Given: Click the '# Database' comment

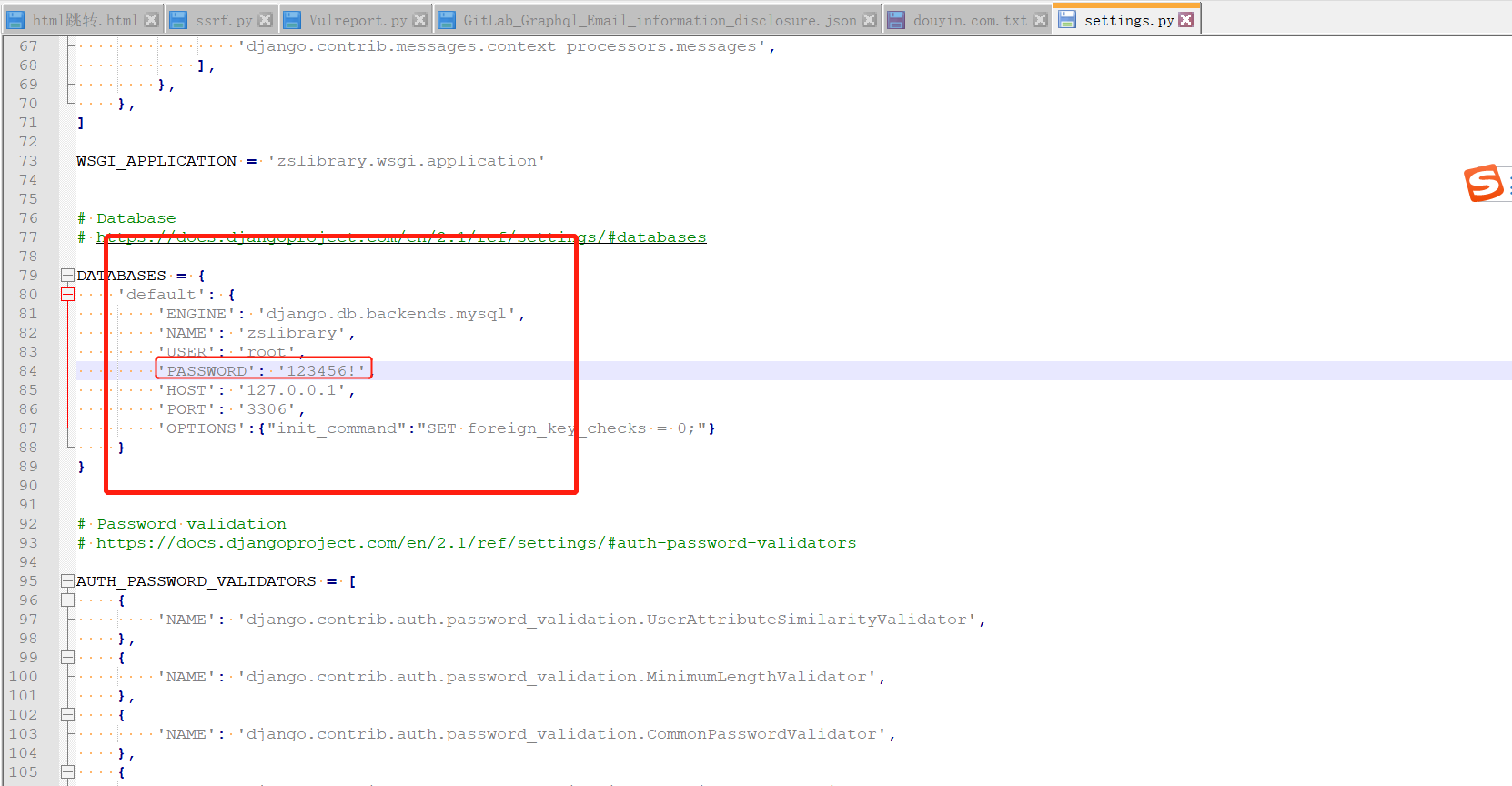Looking at the screenshot, I should click(126, 218).
